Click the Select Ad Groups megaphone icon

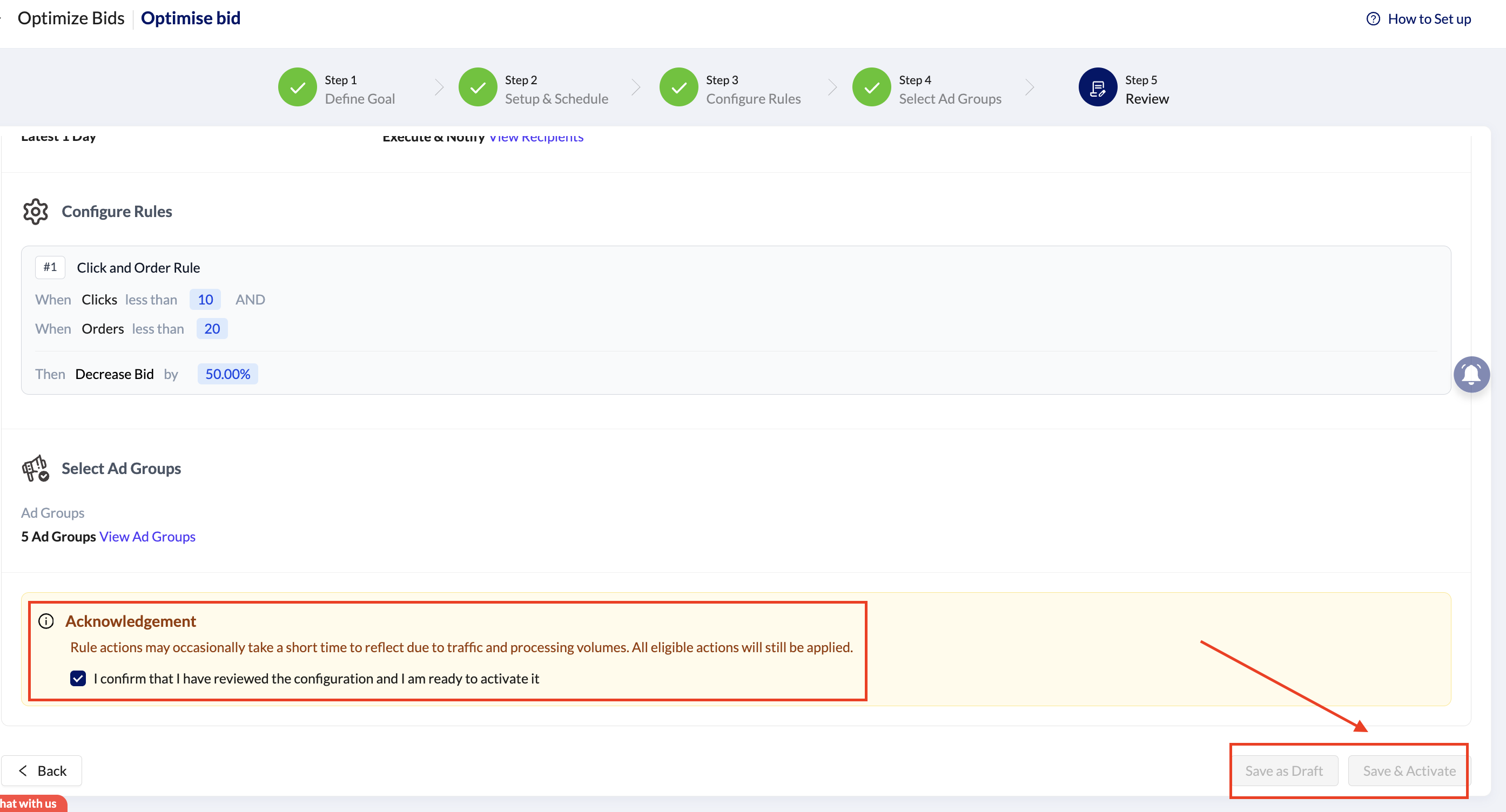pyautogui.click(x=36, y=469)
